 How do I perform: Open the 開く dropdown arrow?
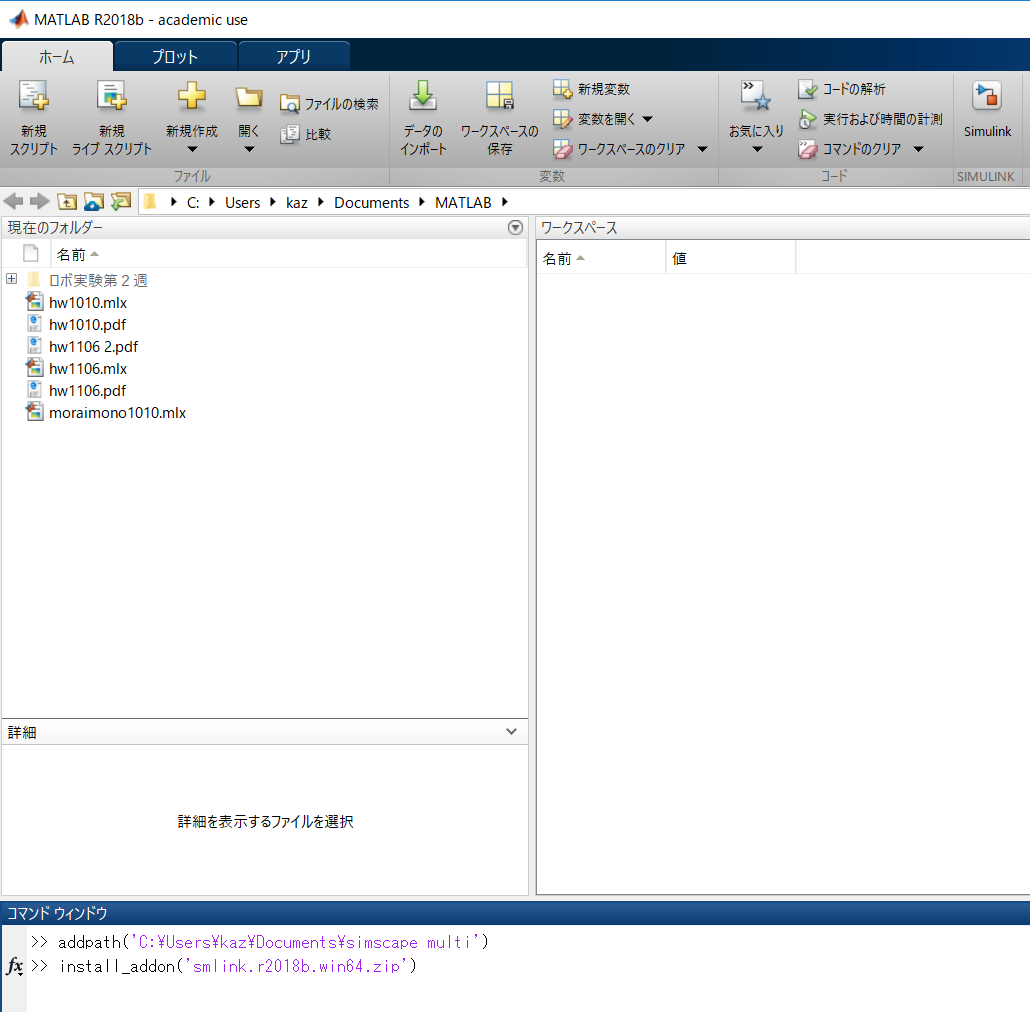(x=249, y=150)
